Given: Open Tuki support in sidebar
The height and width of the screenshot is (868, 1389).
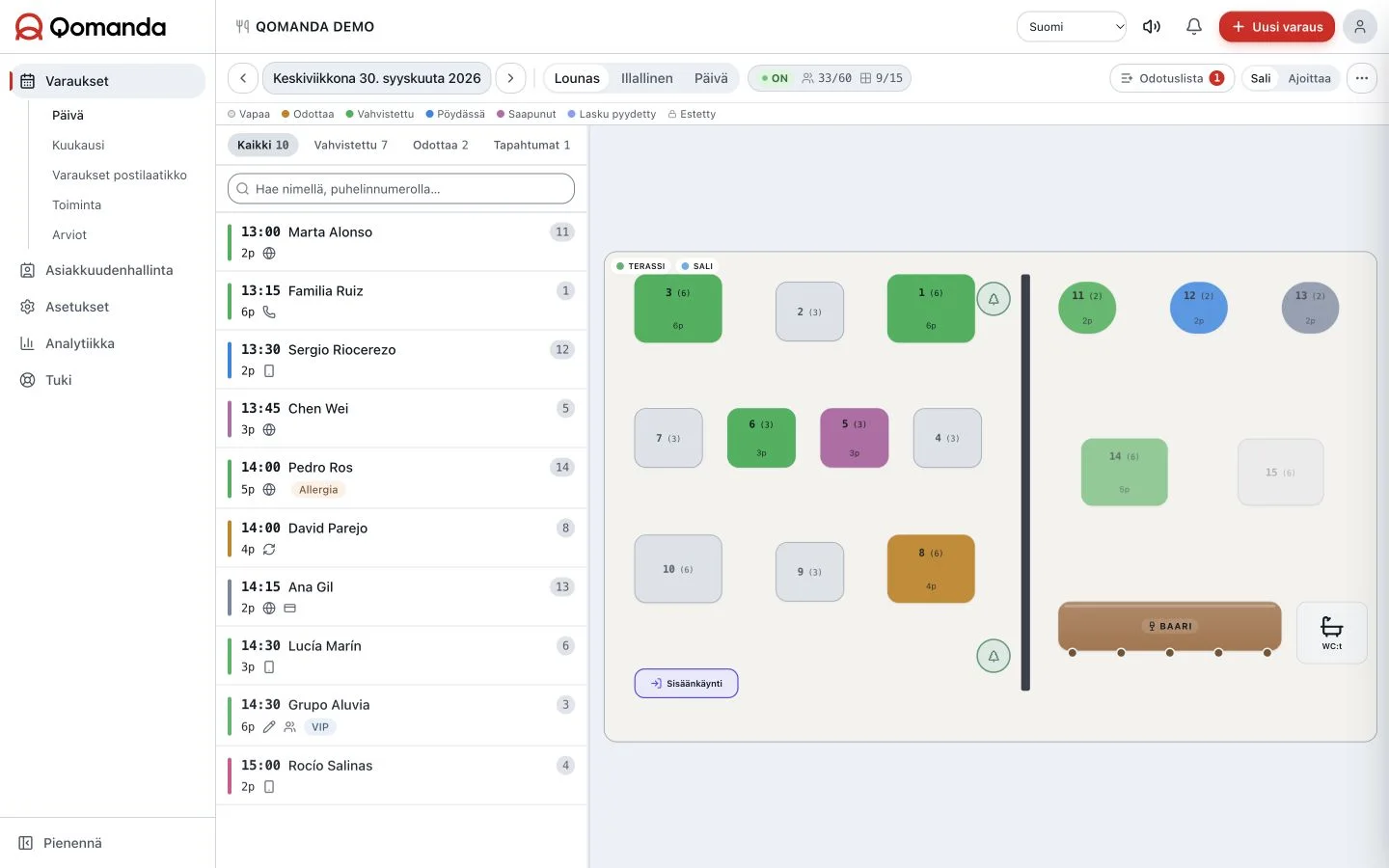Looking at the screenshot, I should pyautogui.click(x=58, y=380).
